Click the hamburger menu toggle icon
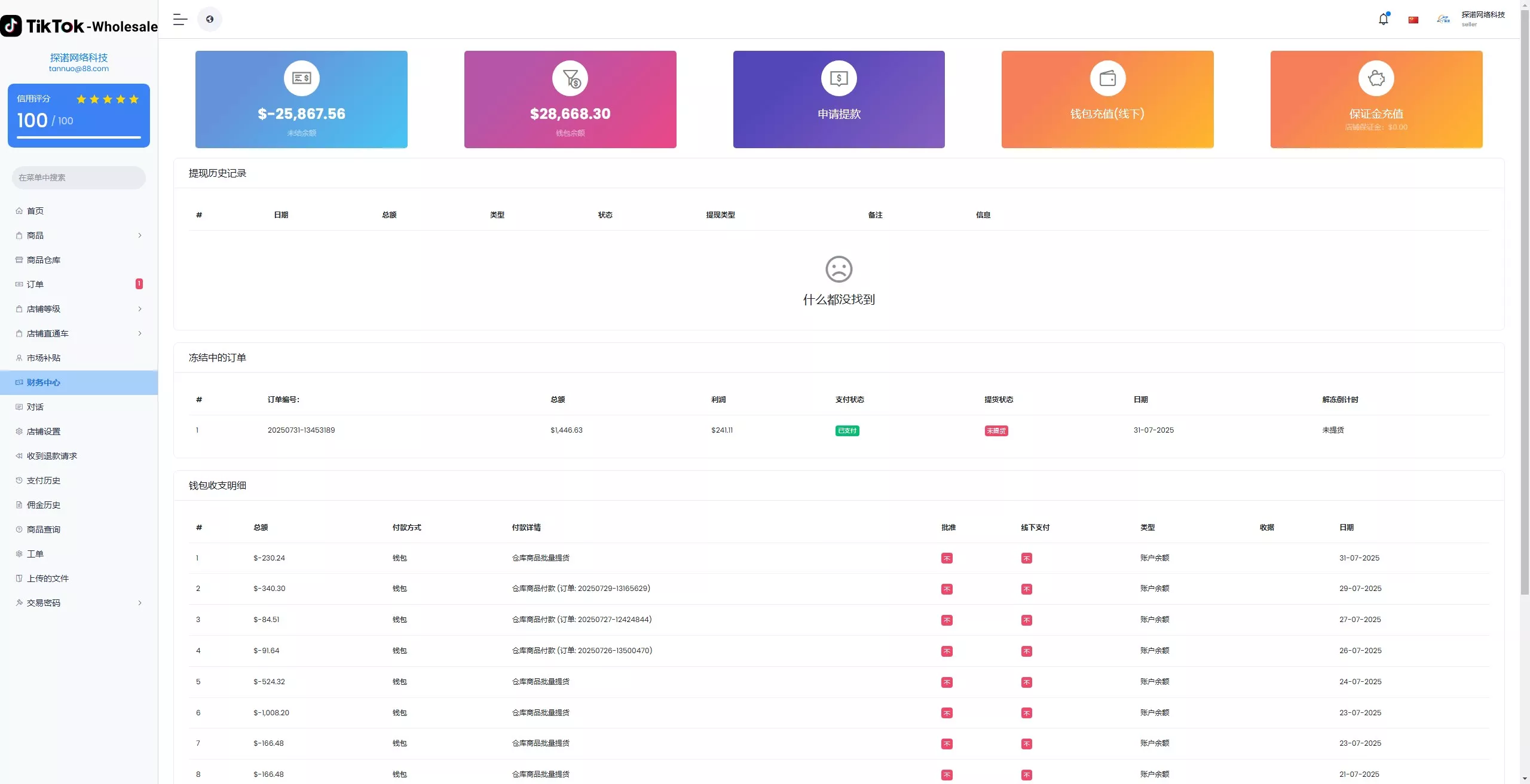 click(x=180, y=19)
